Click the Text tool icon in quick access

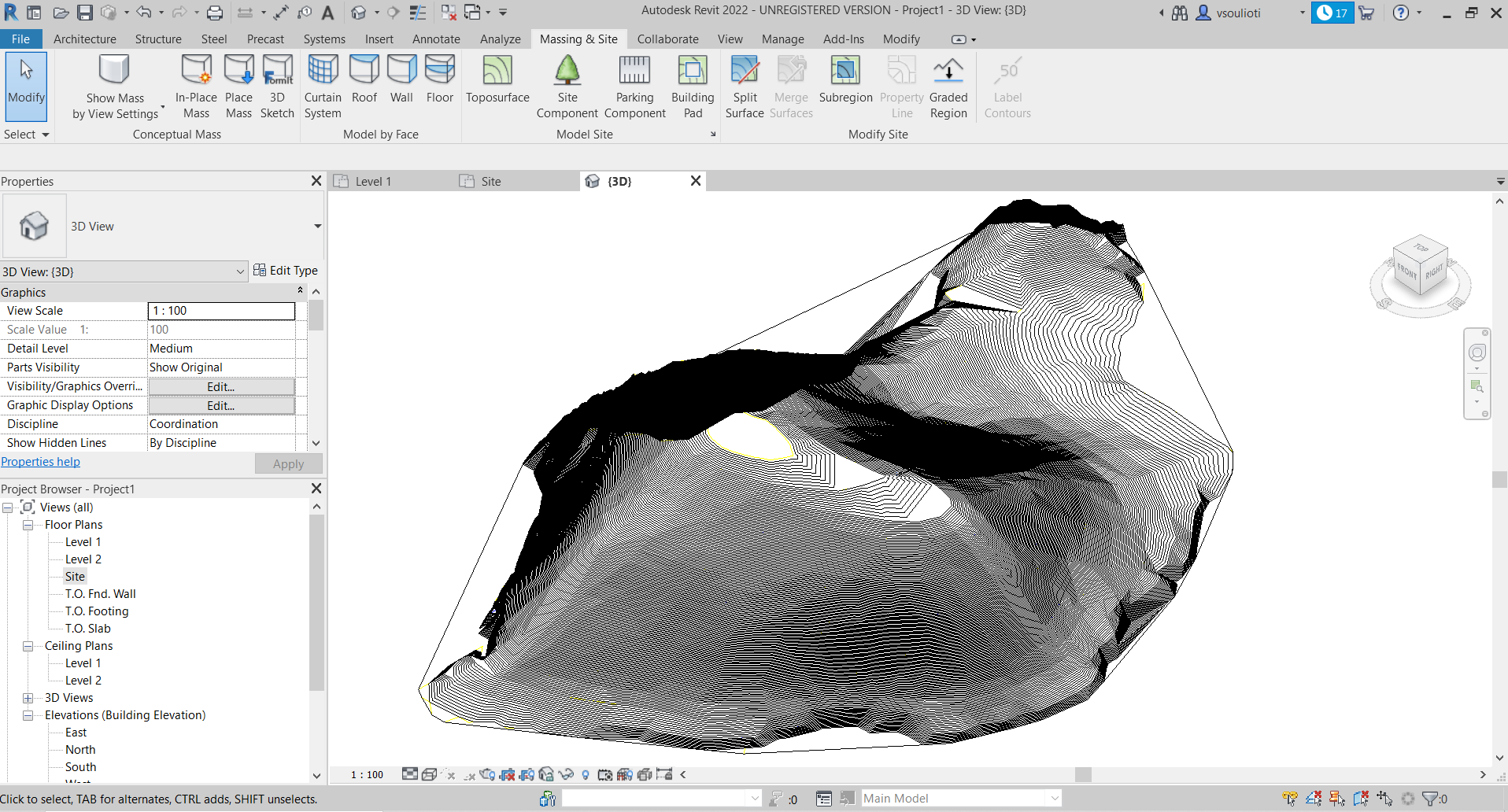[x=327, y=13]
